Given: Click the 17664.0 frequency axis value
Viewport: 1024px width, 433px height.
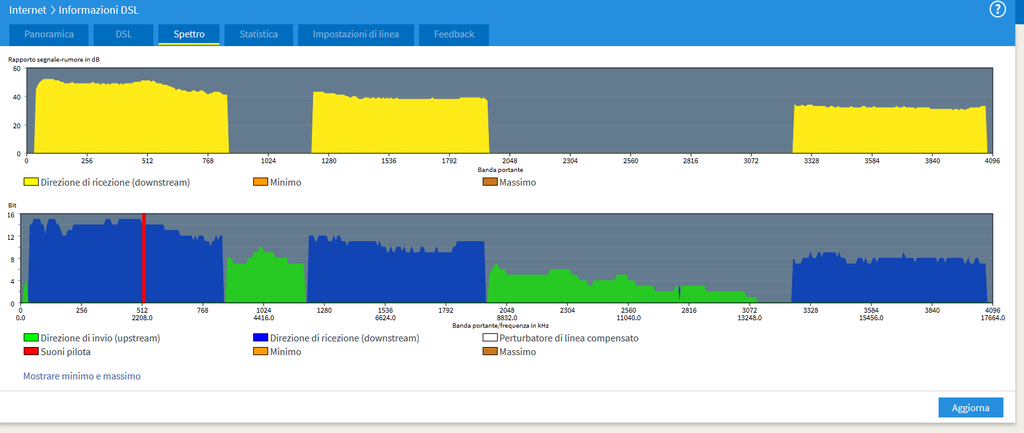Looking at the screenshot, I should pyautogui.click(x=991, y=318).
